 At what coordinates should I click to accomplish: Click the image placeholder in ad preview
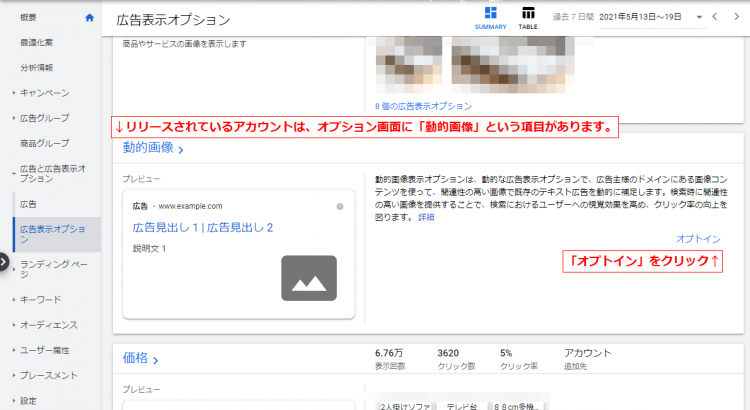[x=309, y=278]
